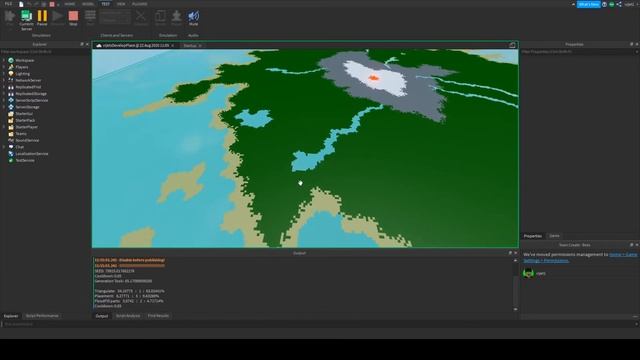Select ReplicatedFirst item in Explorer
640x360 pixels.
coord(28,87)
